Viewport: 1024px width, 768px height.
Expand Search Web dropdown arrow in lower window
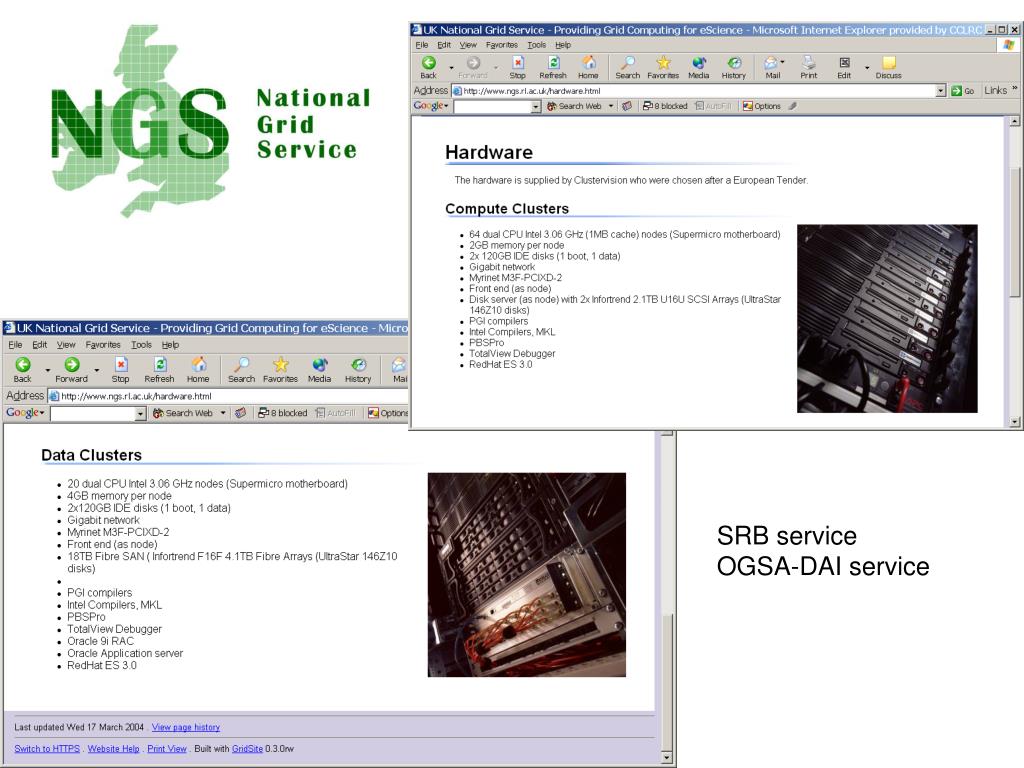[223, 413]
